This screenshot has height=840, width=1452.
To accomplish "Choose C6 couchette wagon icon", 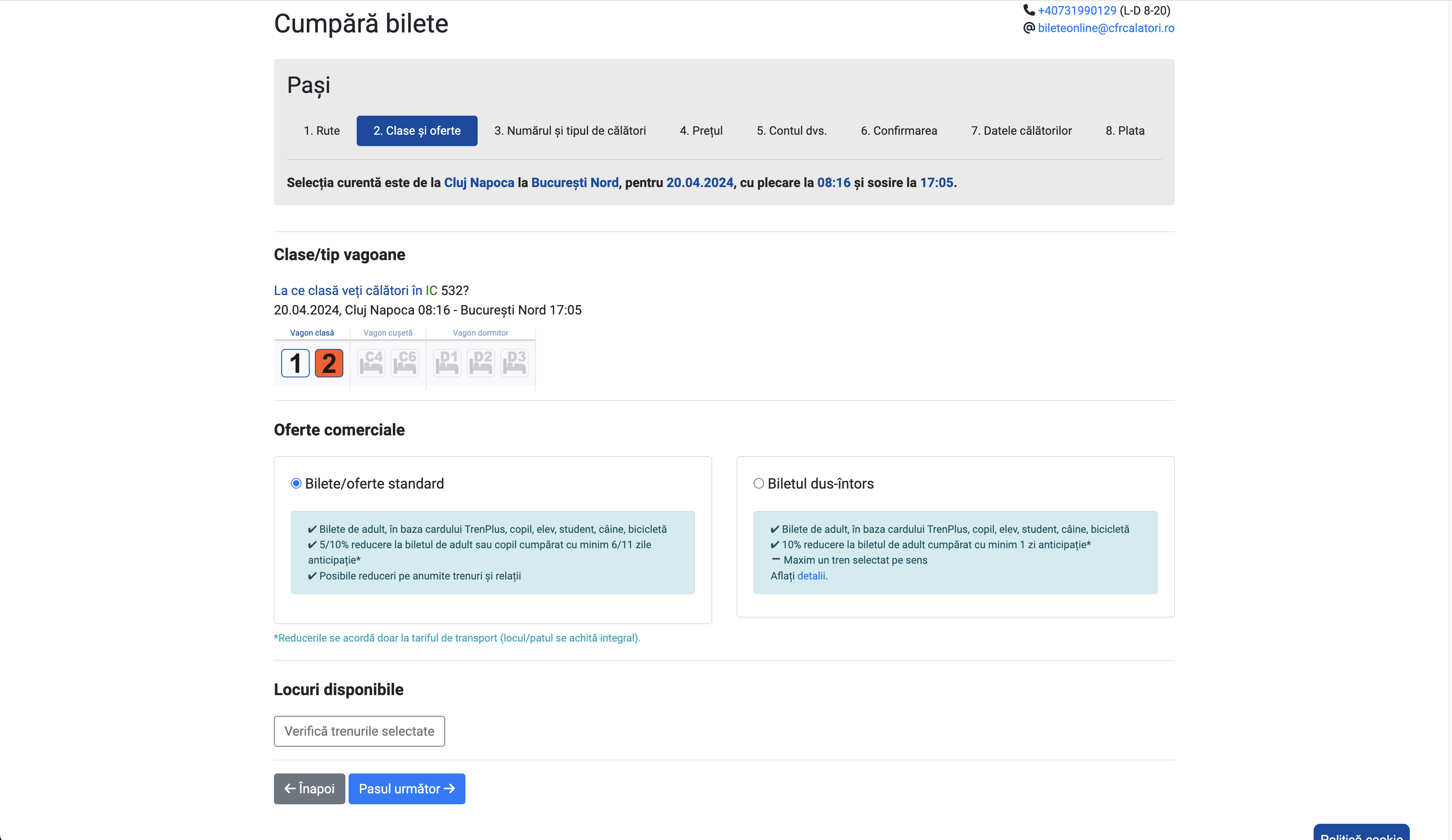I will (405, 363).
